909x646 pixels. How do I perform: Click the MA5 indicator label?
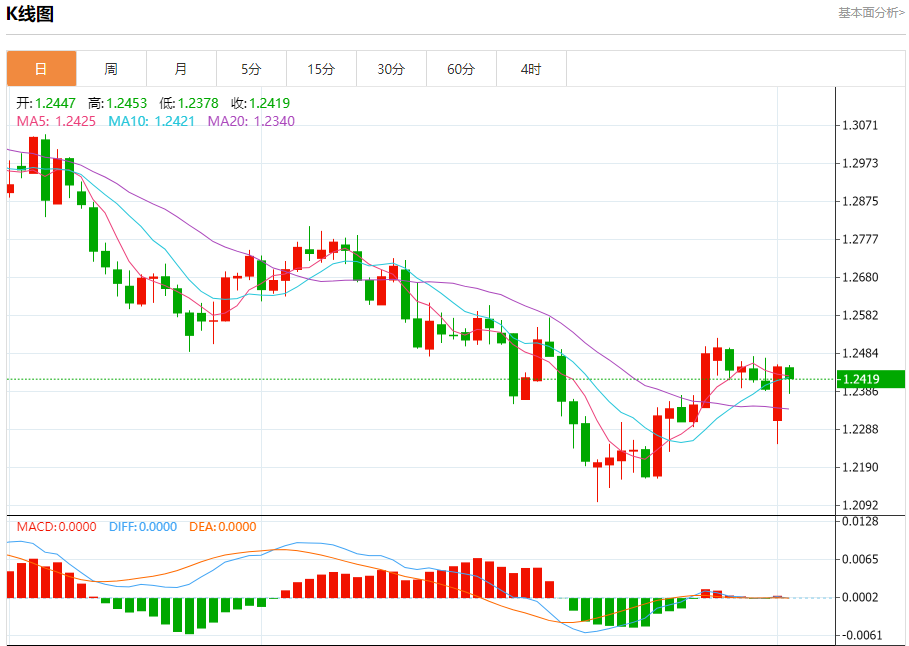56,121
